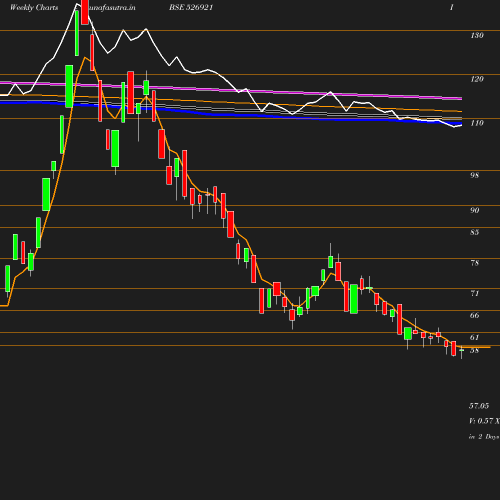
Task: Click the 71 price axis label
Action: [475, 293]
